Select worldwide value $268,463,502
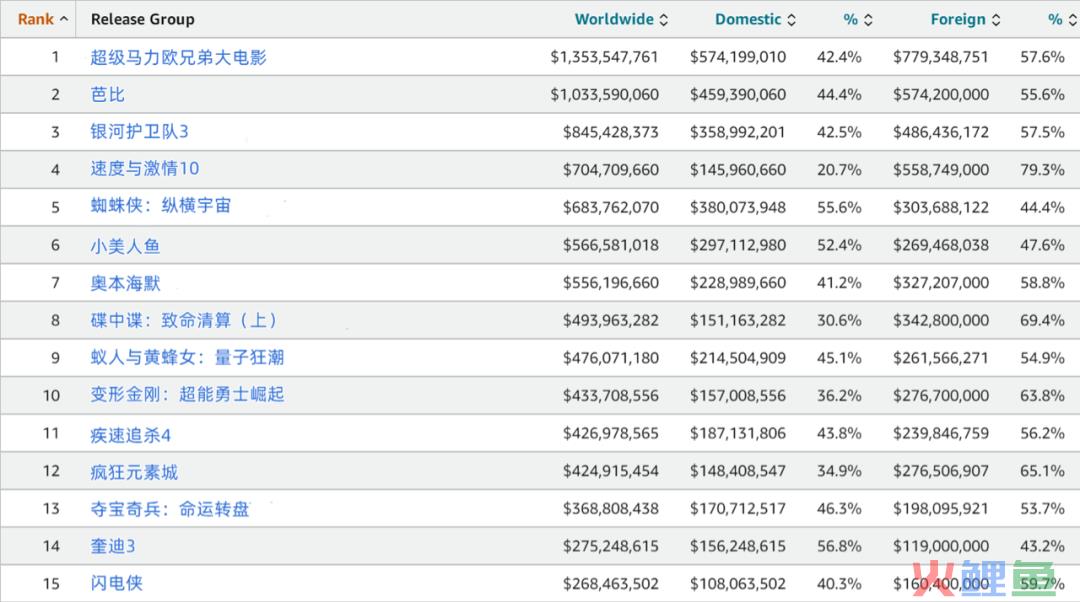The width and height of the screenshot is (1080, 602). 610,584
